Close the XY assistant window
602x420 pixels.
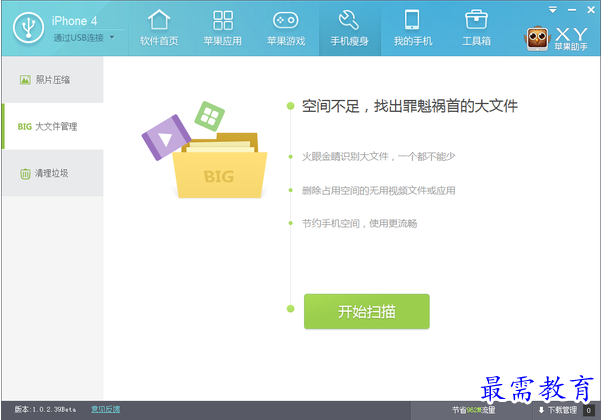coord(591,10)
